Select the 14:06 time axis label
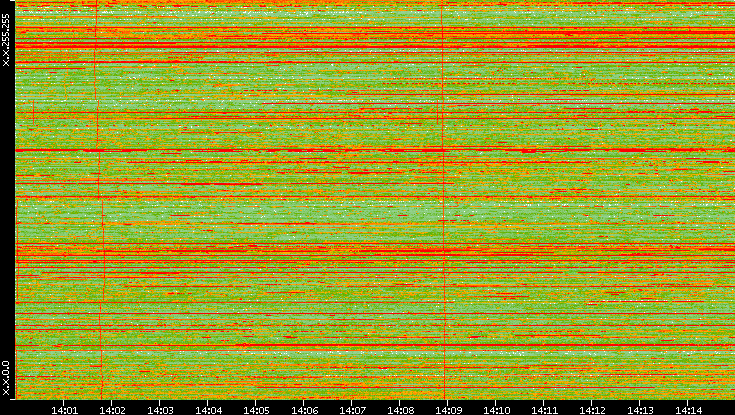735x415 pixels. click(x=305, y=410)
